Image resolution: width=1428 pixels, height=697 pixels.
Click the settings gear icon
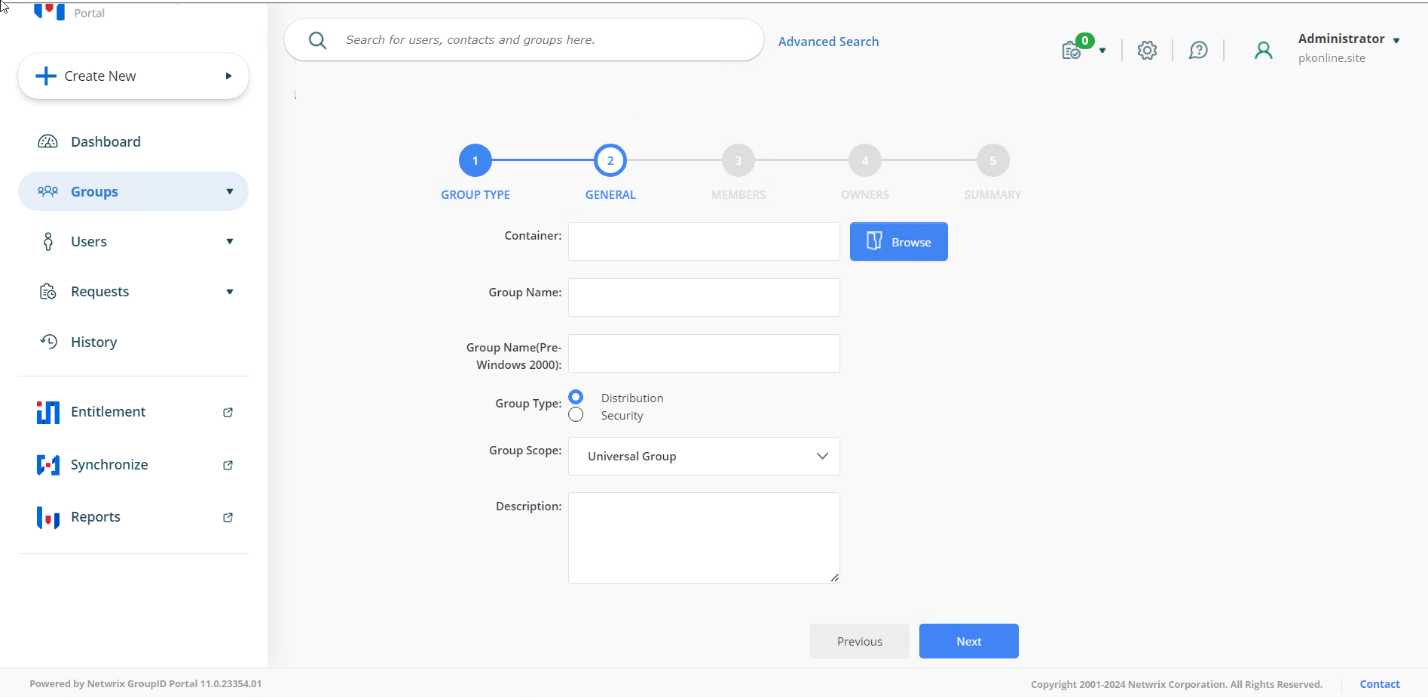1147,50
